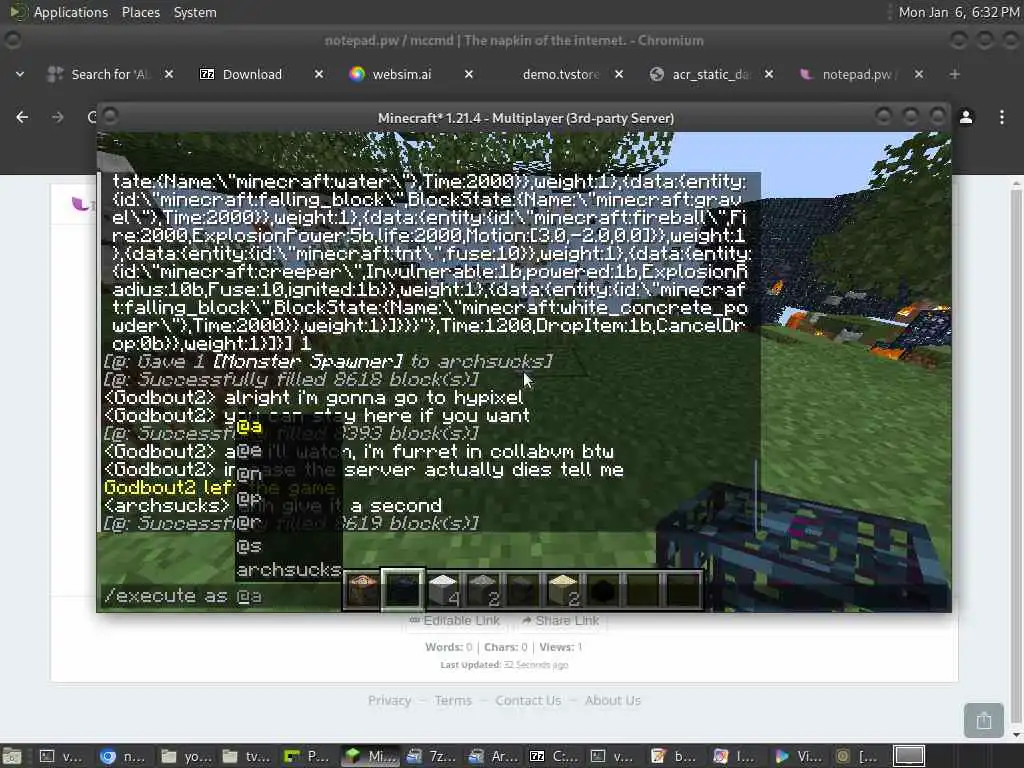Switch to the websim.ai tab
The width and height of the screenshot is (1024, 768).
point(401,74)
